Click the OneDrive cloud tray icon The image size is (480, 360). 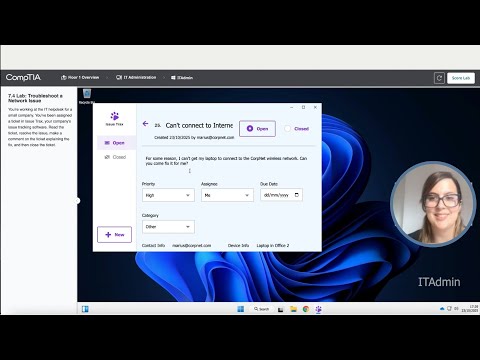coord(442,309)
